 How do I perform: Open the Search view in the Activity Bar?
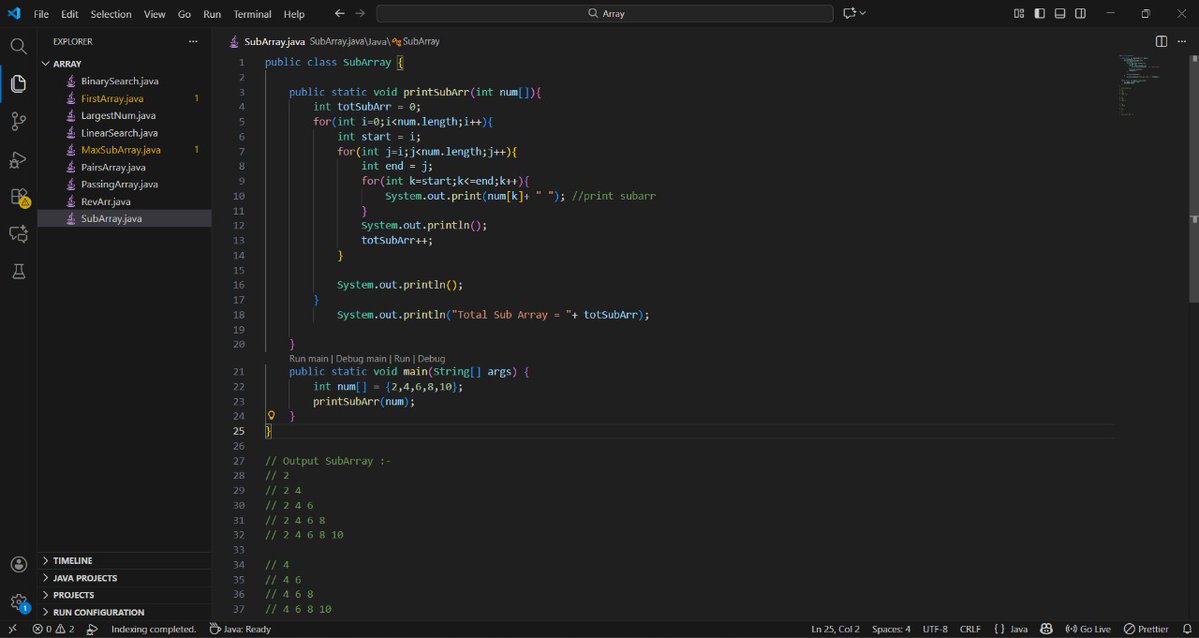tap(17, 46)
